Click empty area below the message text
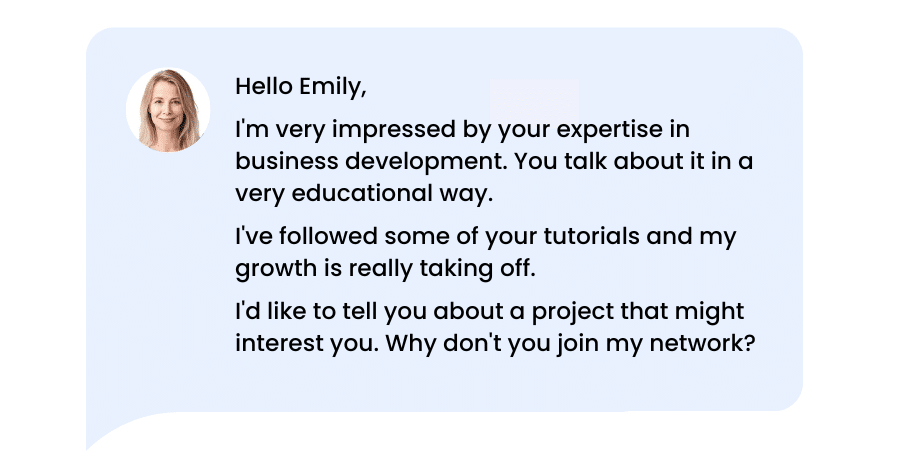906x474 pixels. pyautogui.click(x=491, y=384)
